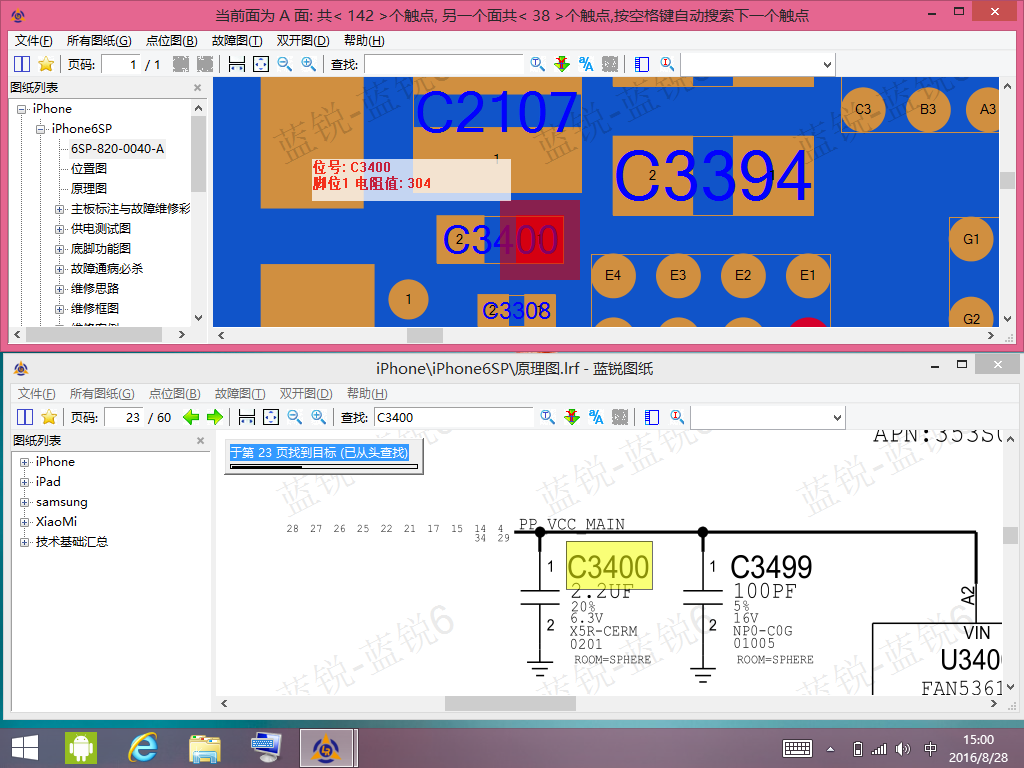Click fit-page icon in top window toolbar
The width and height of the screenshot is (1024, 768).
pos(261,64)
